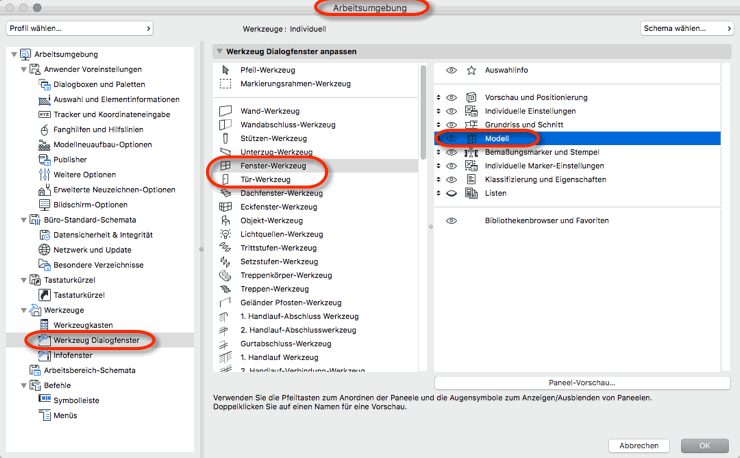740x458 pixels.
Task: Open the Profil wählen dropdown
Action: 79,28
